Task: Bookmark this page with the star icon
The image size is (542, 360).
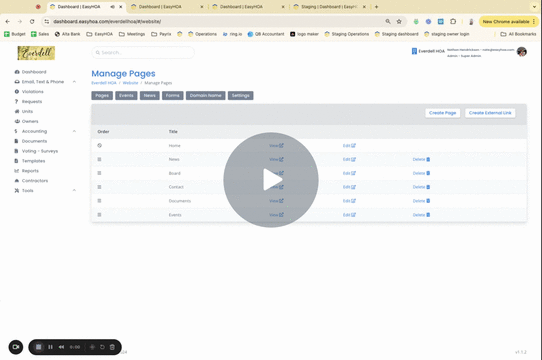Action: (399, 21)
